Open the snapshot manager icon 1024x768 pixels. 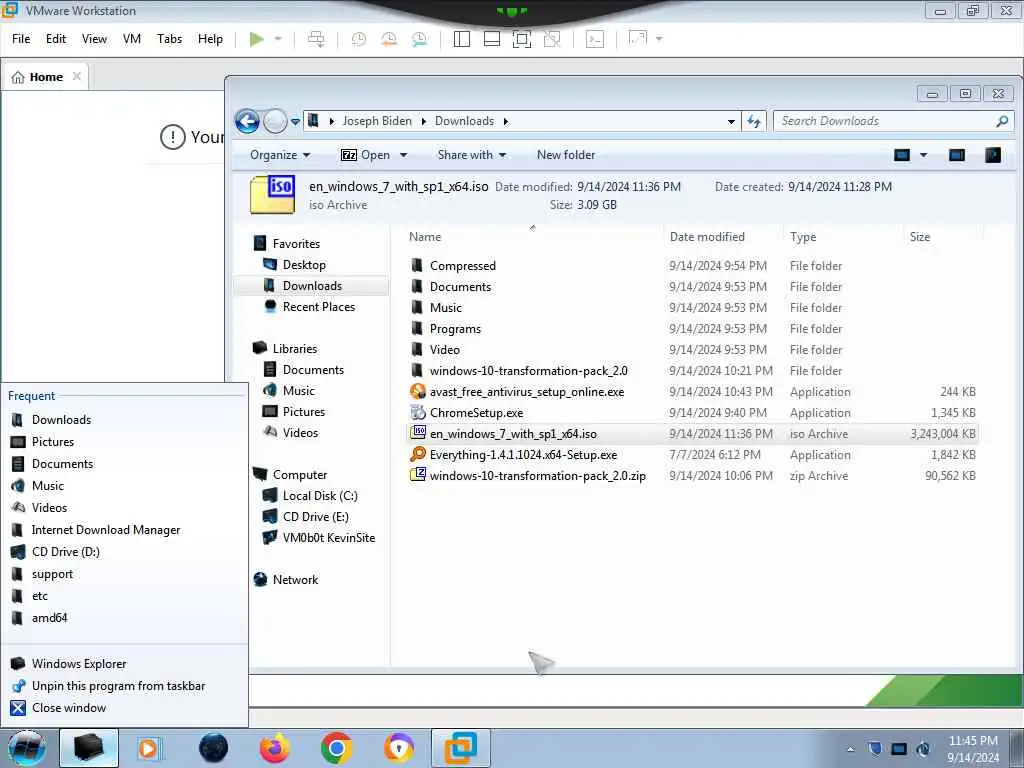click(x=419, y=39)
